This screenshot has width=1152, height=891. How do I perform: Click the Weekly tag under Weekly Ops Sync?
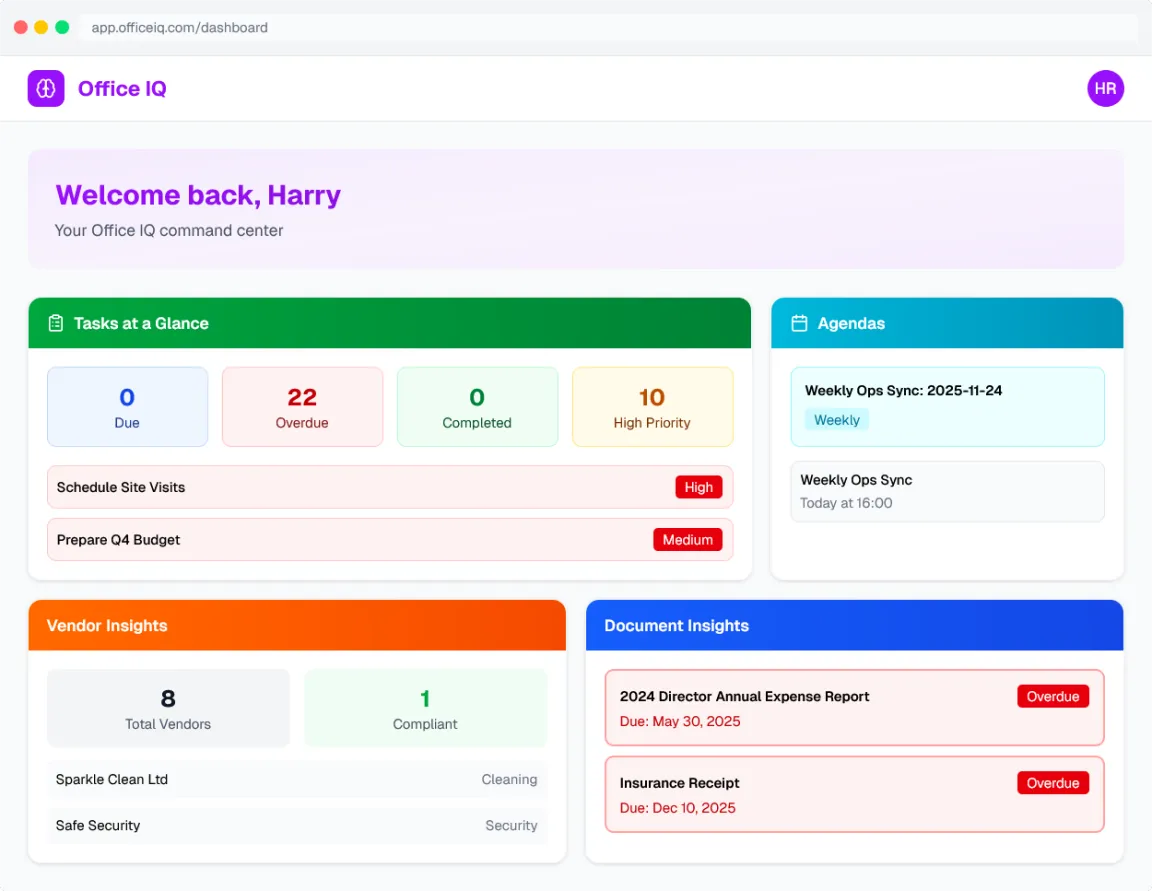836,420
